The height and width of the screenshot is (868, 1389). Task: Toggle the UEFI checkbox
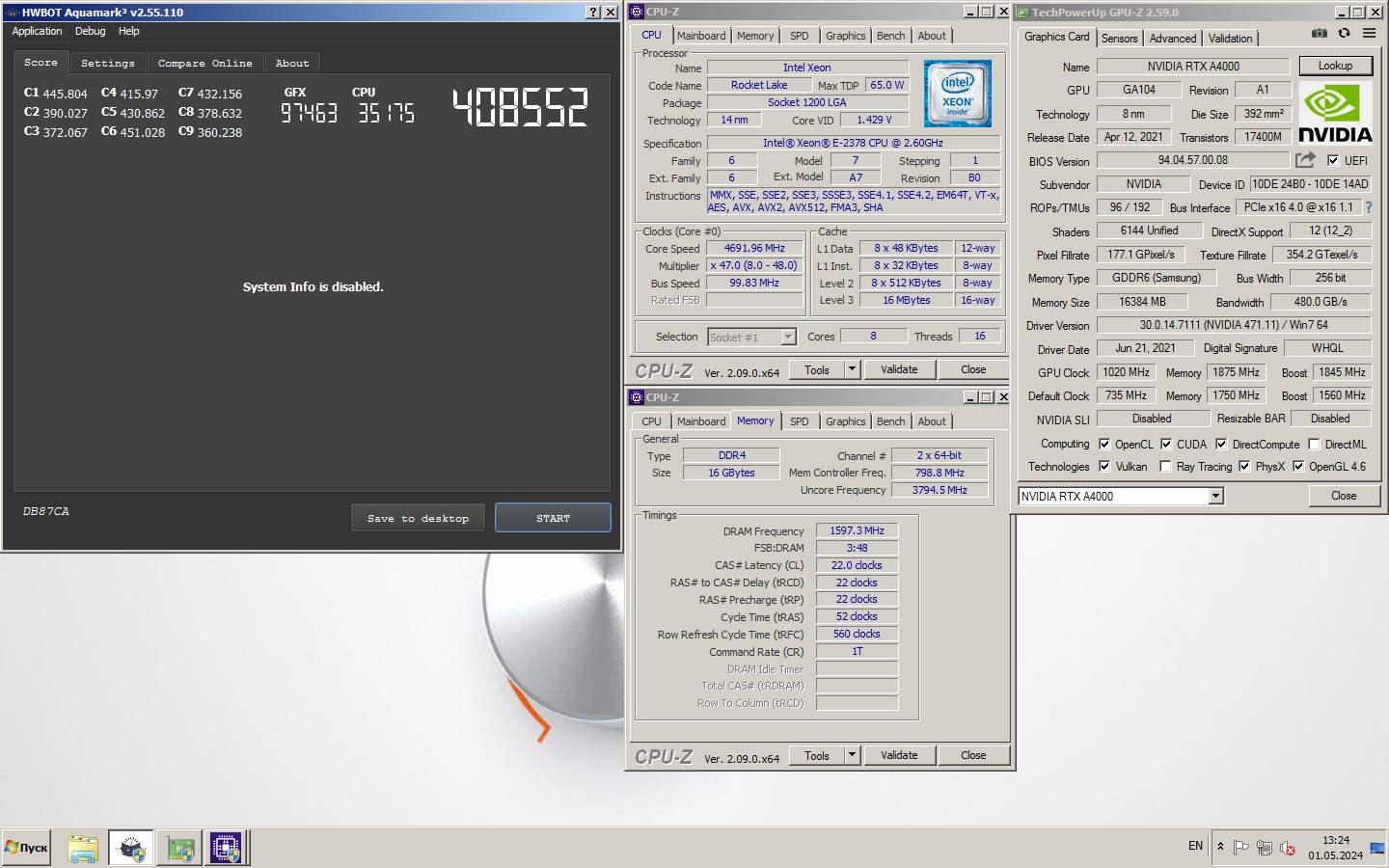[x=1333, y=161]
